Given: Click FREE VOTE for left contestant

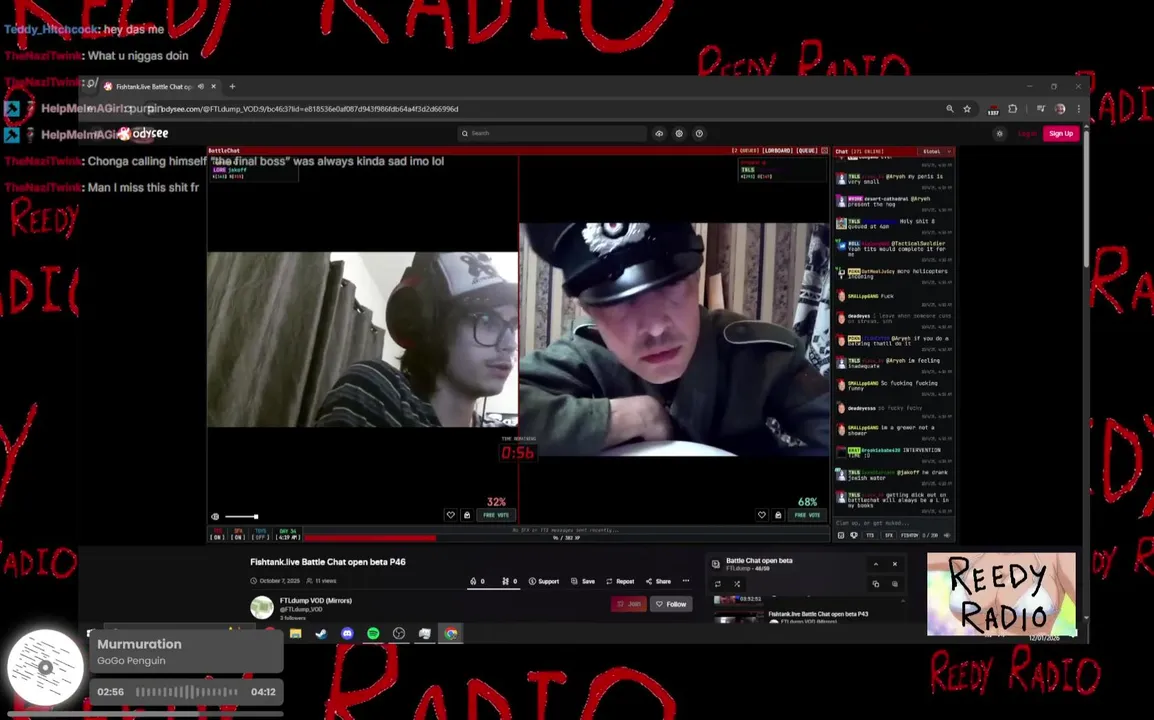Looking at the screenshot, I should tap(496, 515).
